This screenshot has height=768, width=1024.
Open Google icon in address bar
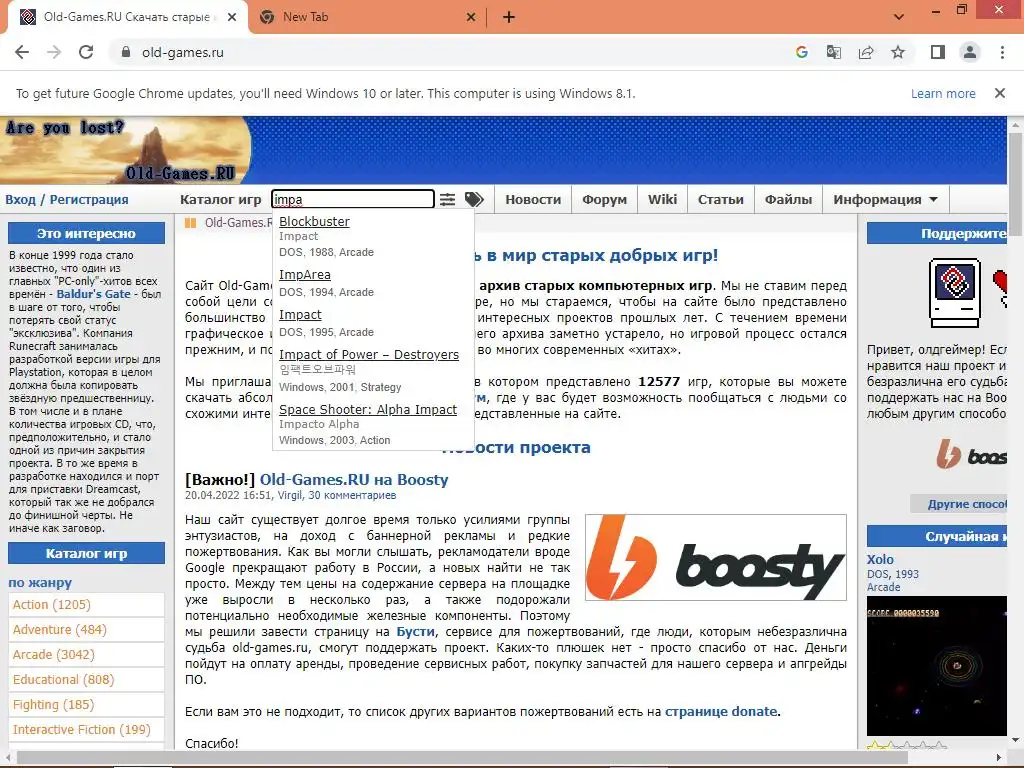tap(801, 52)
